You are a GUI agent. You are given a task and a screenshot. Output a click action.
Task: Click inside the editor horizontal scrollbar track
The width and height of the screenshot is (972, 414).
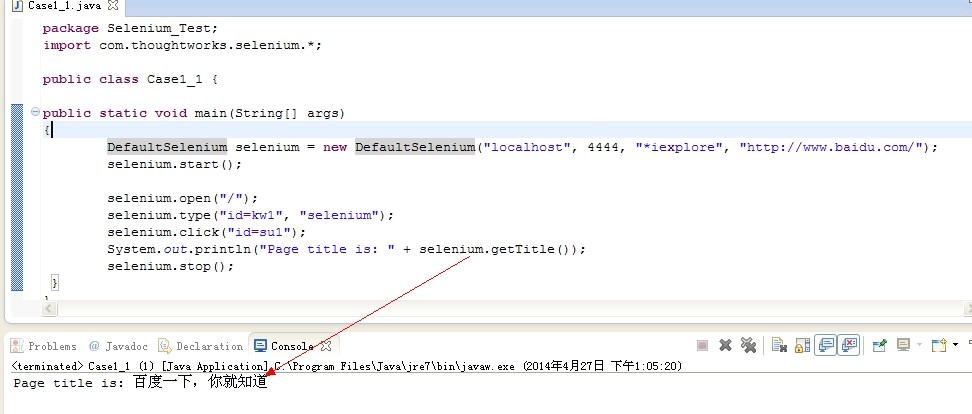coord(510,308)
